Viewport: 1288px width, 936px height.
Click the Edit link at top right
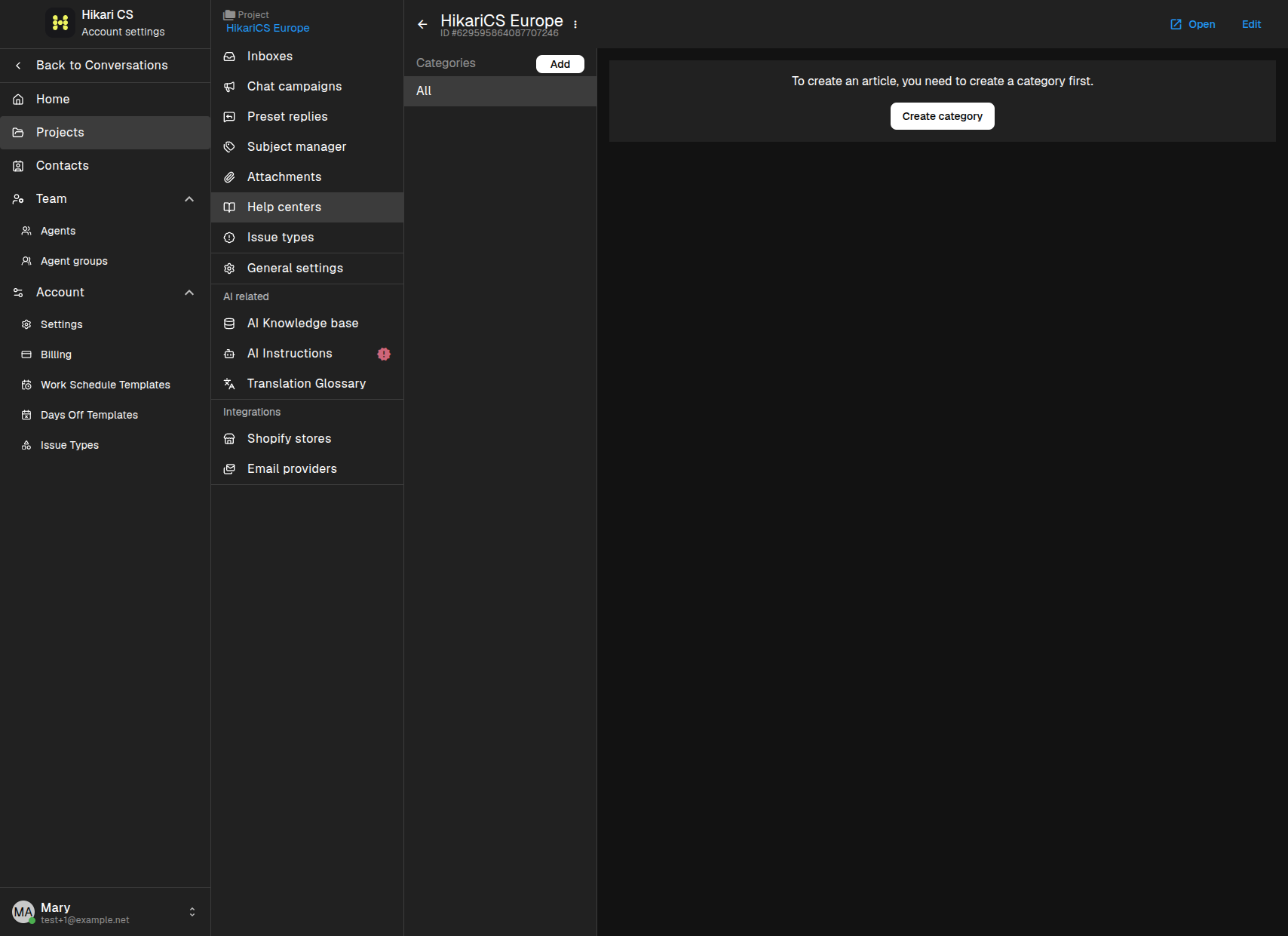(1251, 24)
